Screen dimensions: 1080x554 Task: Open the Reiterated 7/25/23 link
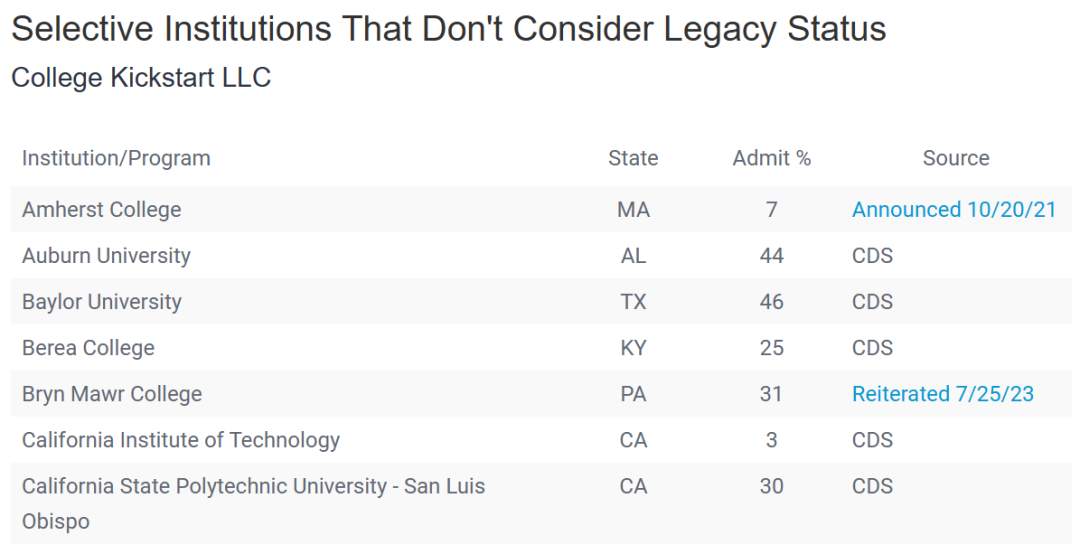[943, 393]
